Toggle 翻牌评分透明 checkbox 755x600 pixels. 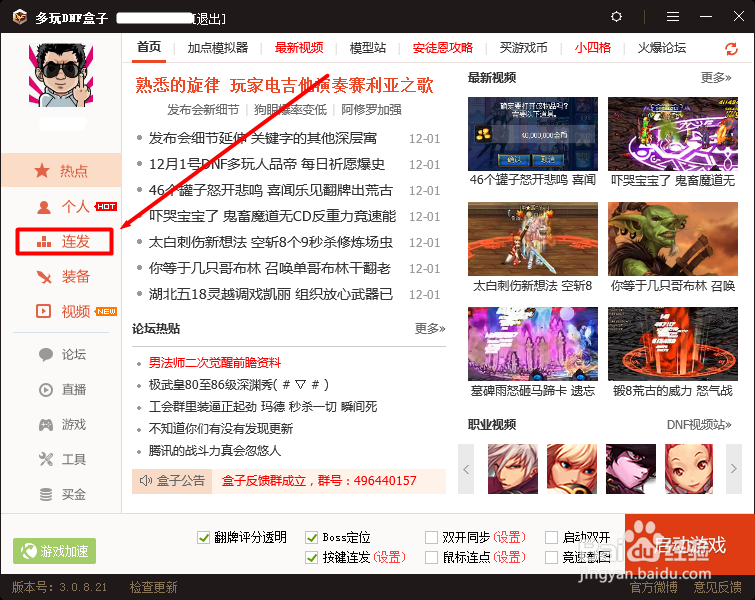[204, 537]
